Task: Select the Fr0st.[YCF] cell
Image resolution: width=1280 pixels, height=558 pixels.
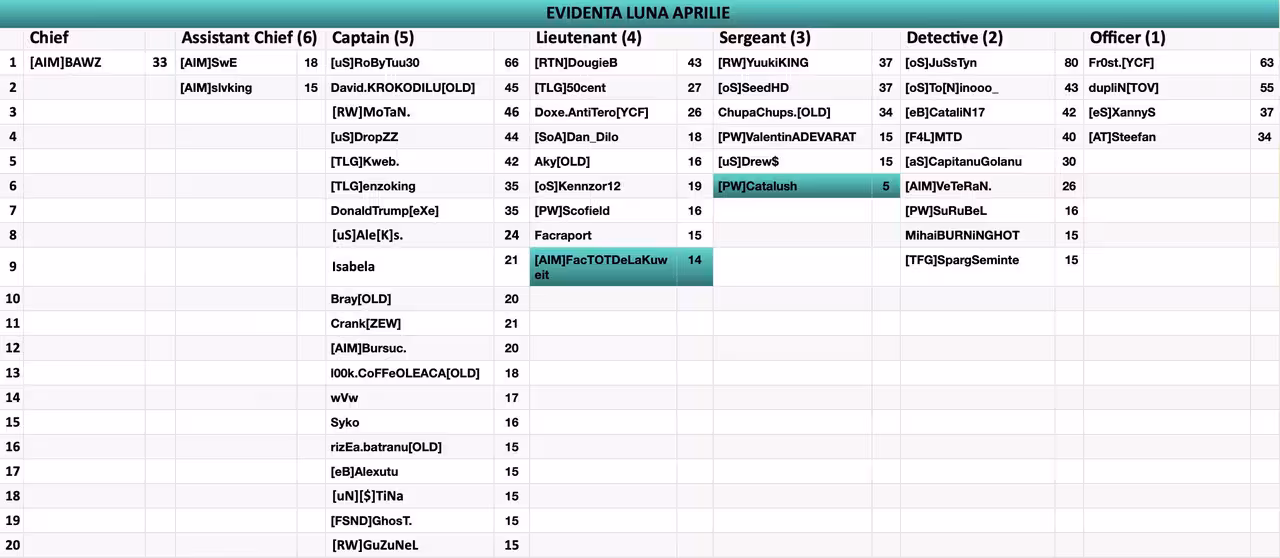Action: 1166,62
